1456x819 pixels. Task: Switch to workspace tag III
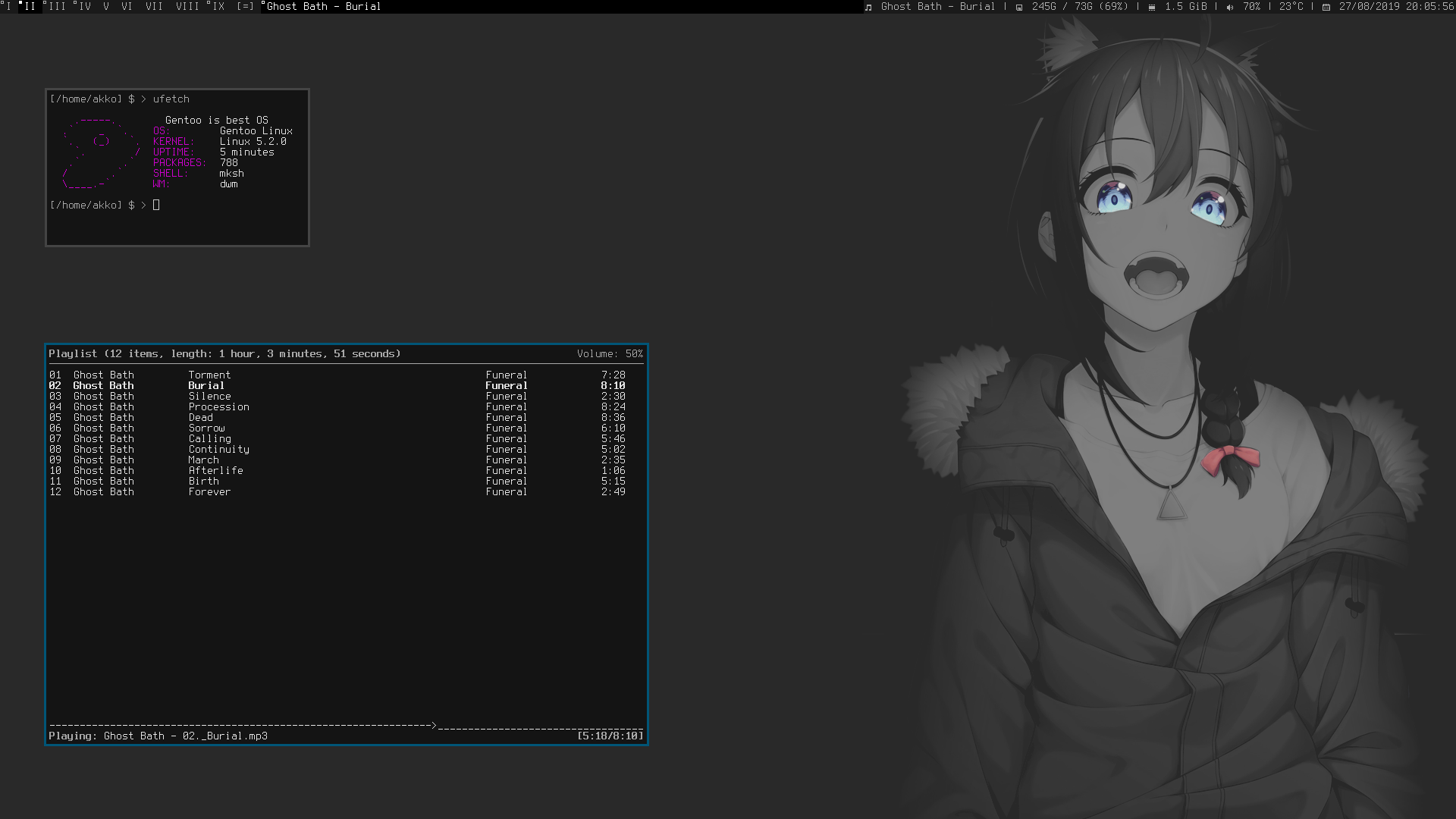coord(56,6)
